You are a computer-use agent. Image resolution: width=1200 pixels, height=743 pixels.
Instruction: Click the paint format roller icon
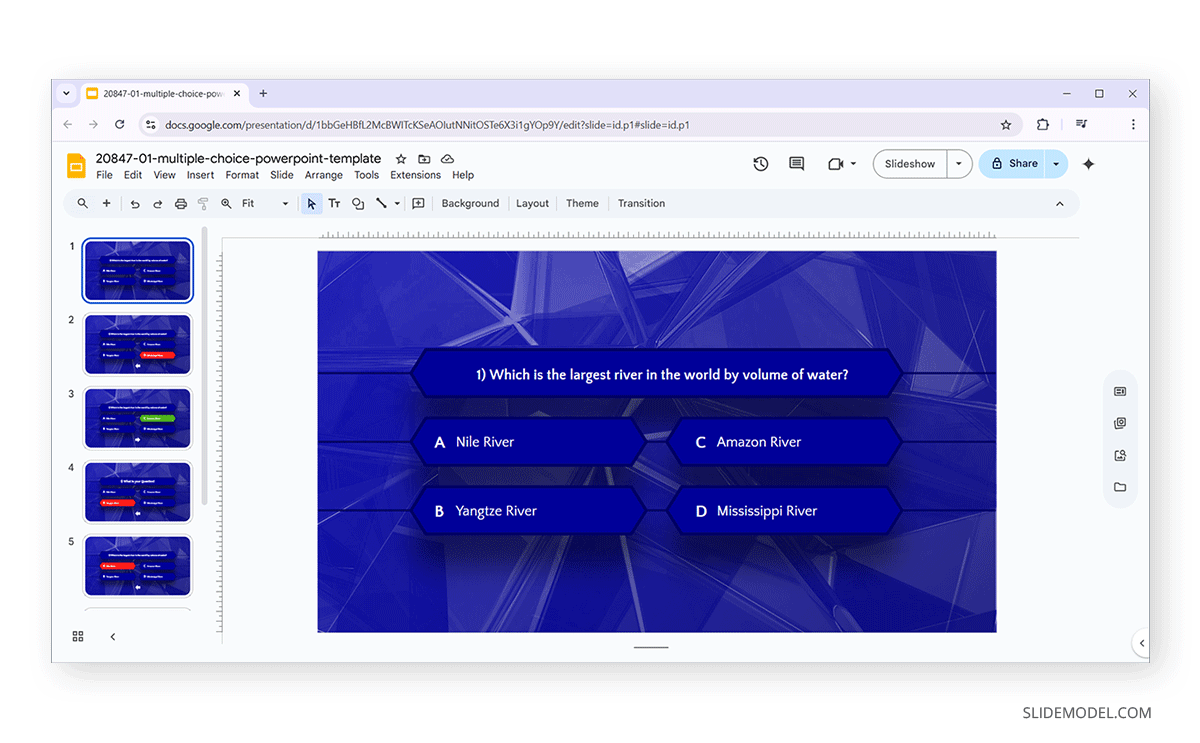click(203, 204)
